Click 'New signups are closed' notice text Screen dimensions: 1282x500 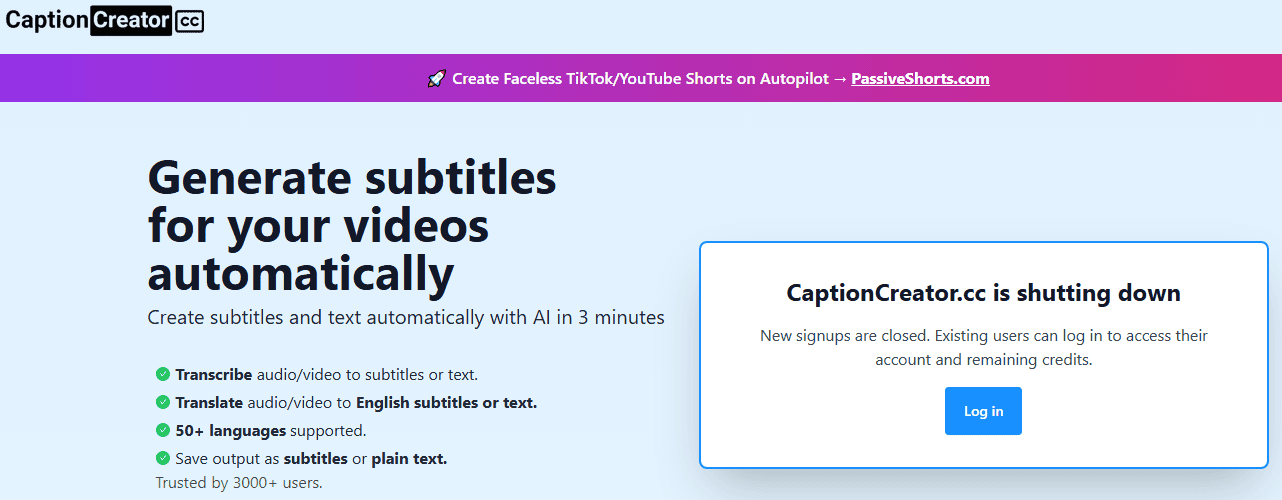[984, 347]
